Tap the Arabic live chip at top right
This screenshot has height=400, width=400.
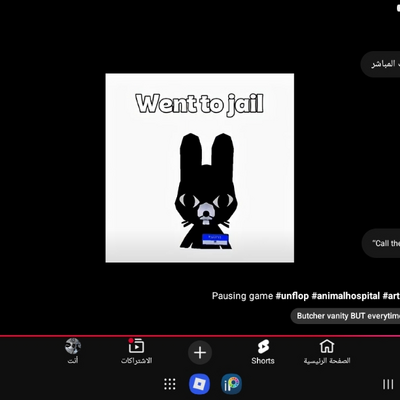[380, 64]
